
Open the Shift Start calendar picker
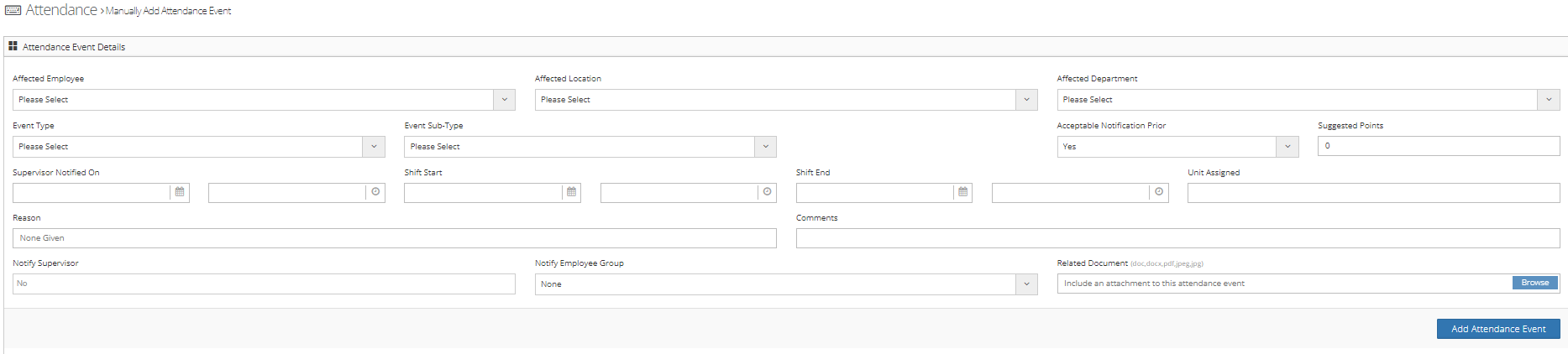(x=571, y=192)
